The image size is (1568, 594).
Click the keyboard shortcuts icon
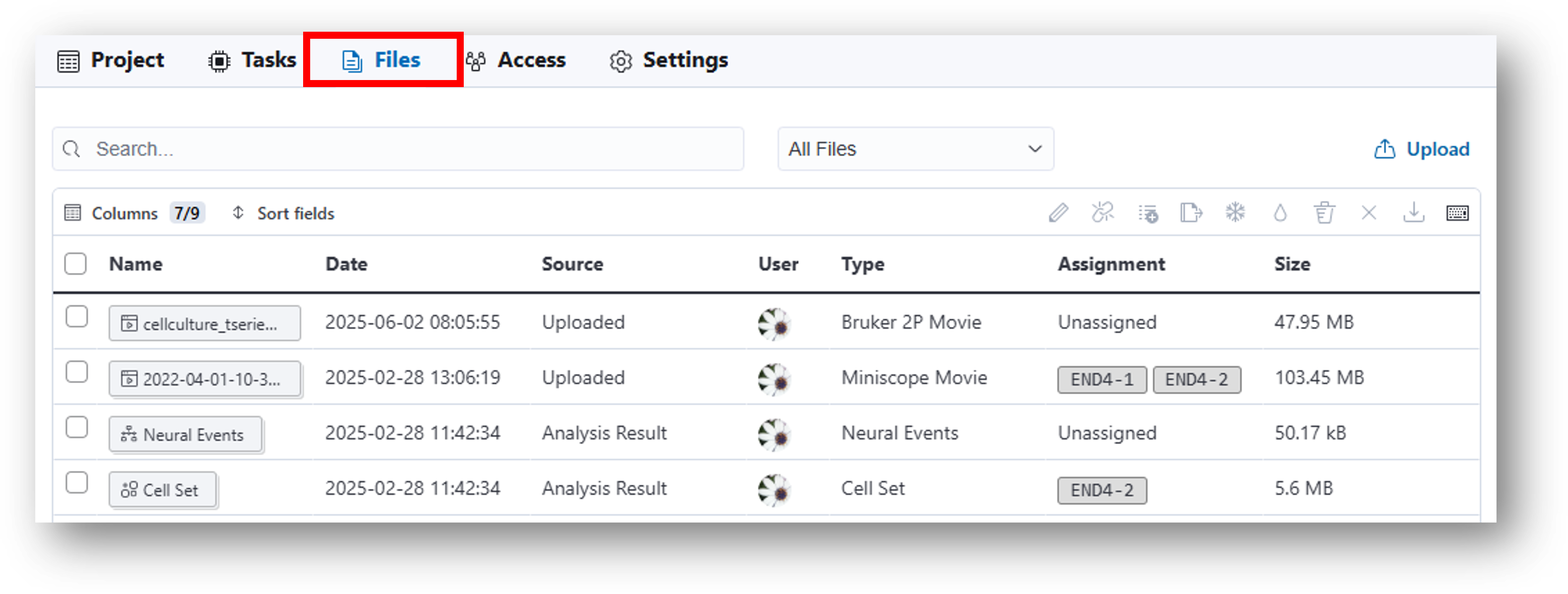[x=1457, y=213]
